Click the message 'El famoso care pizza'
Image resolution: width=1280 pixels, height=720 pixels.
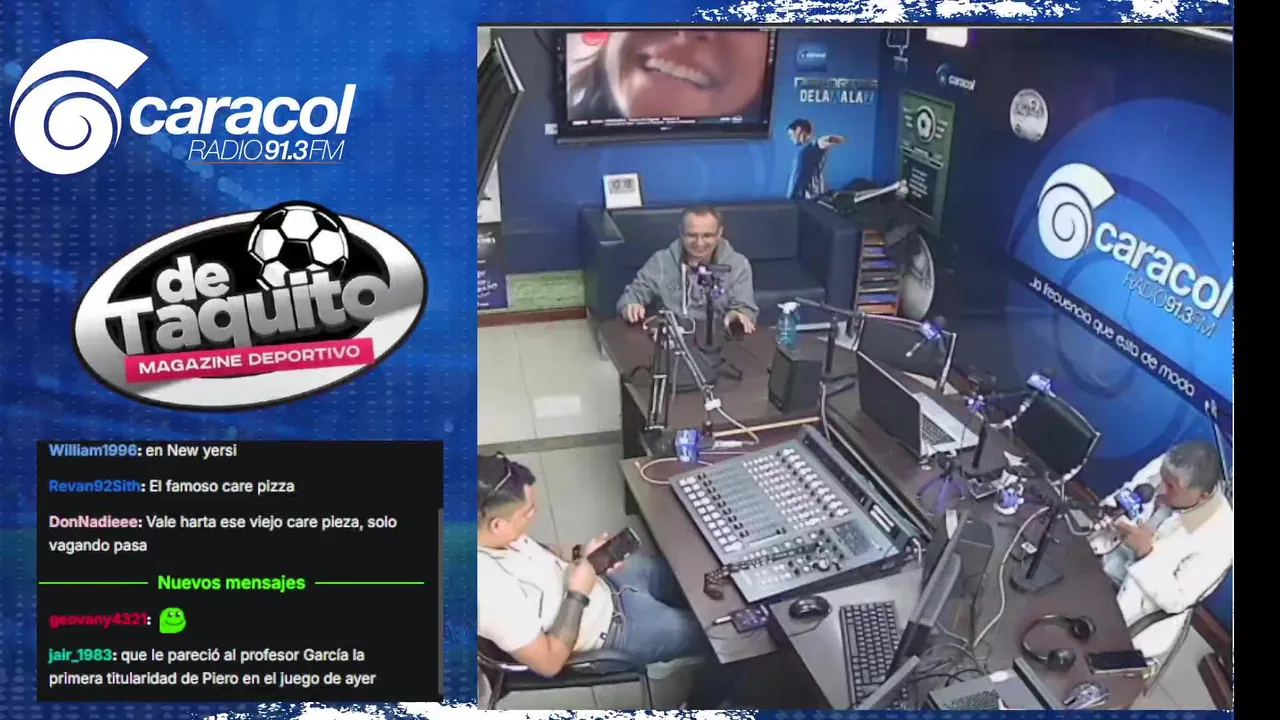tap(221, 486)
